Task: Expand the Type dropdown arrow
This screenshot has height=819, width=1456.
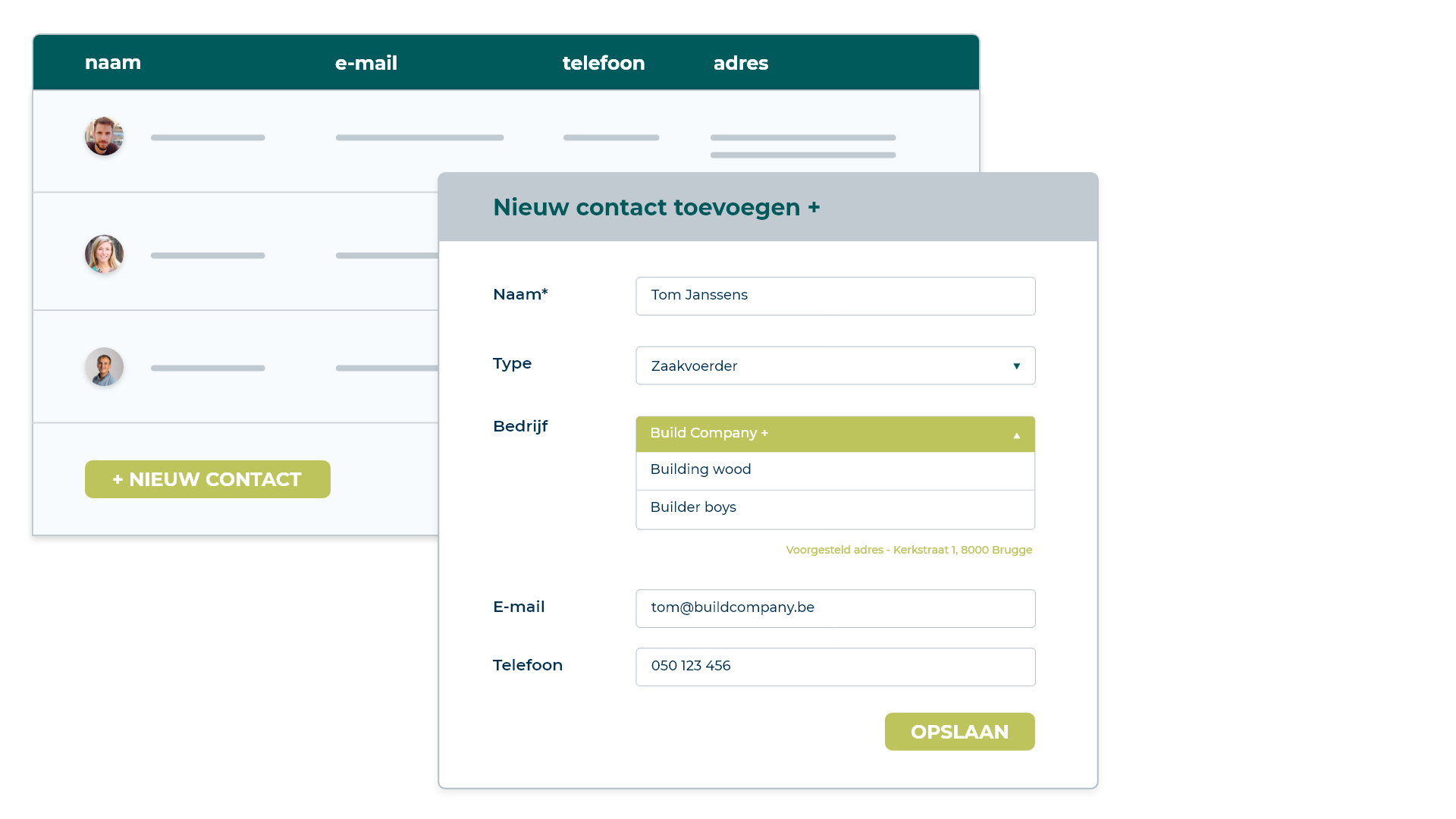Action: tap(1016, 366)
